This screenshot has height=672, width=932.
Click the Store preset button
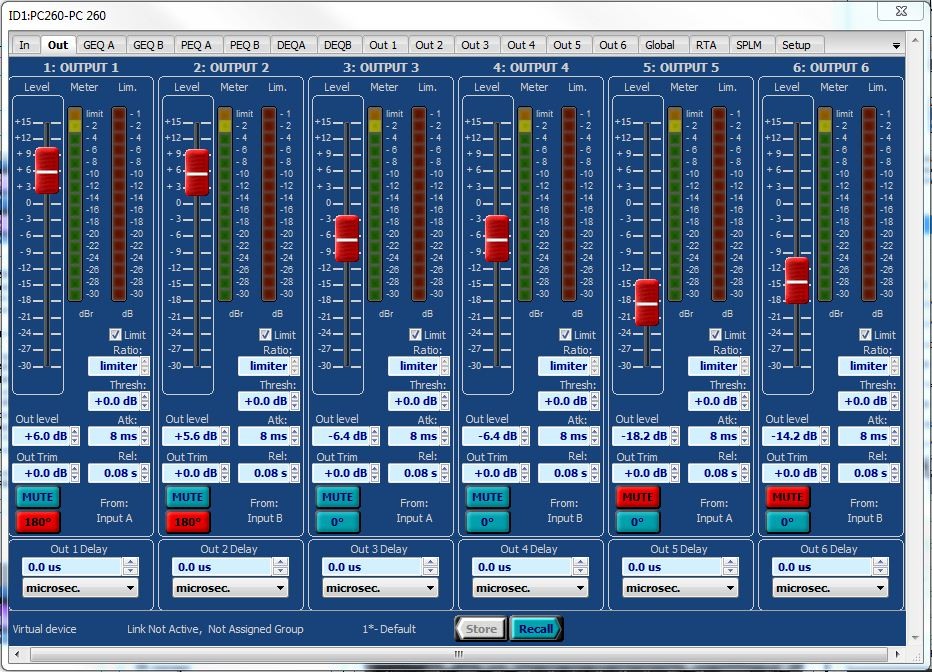click(481, 629)
